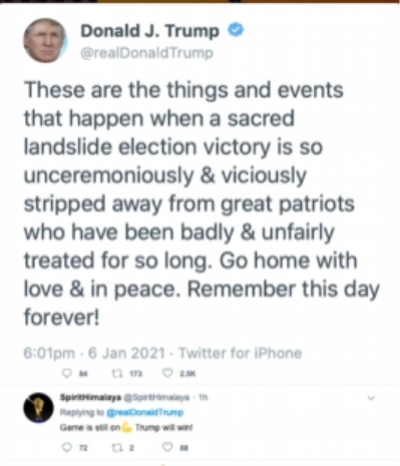
Task: Open the 6:01pm timestamp of the tweet
Action: point(49,353)
